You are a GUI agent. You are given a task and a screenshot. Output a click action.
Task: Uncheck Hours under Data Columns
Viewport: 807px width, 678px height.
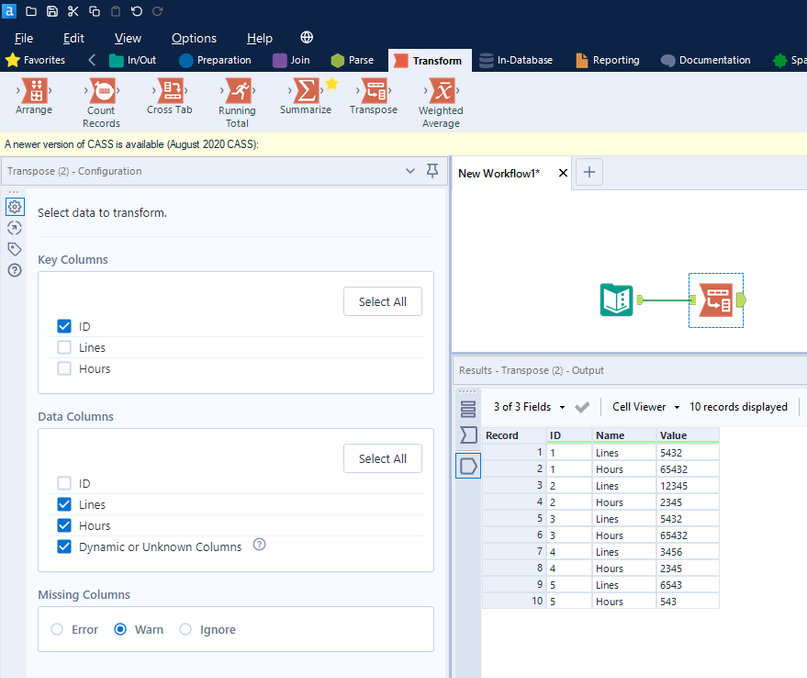point(64,526)
